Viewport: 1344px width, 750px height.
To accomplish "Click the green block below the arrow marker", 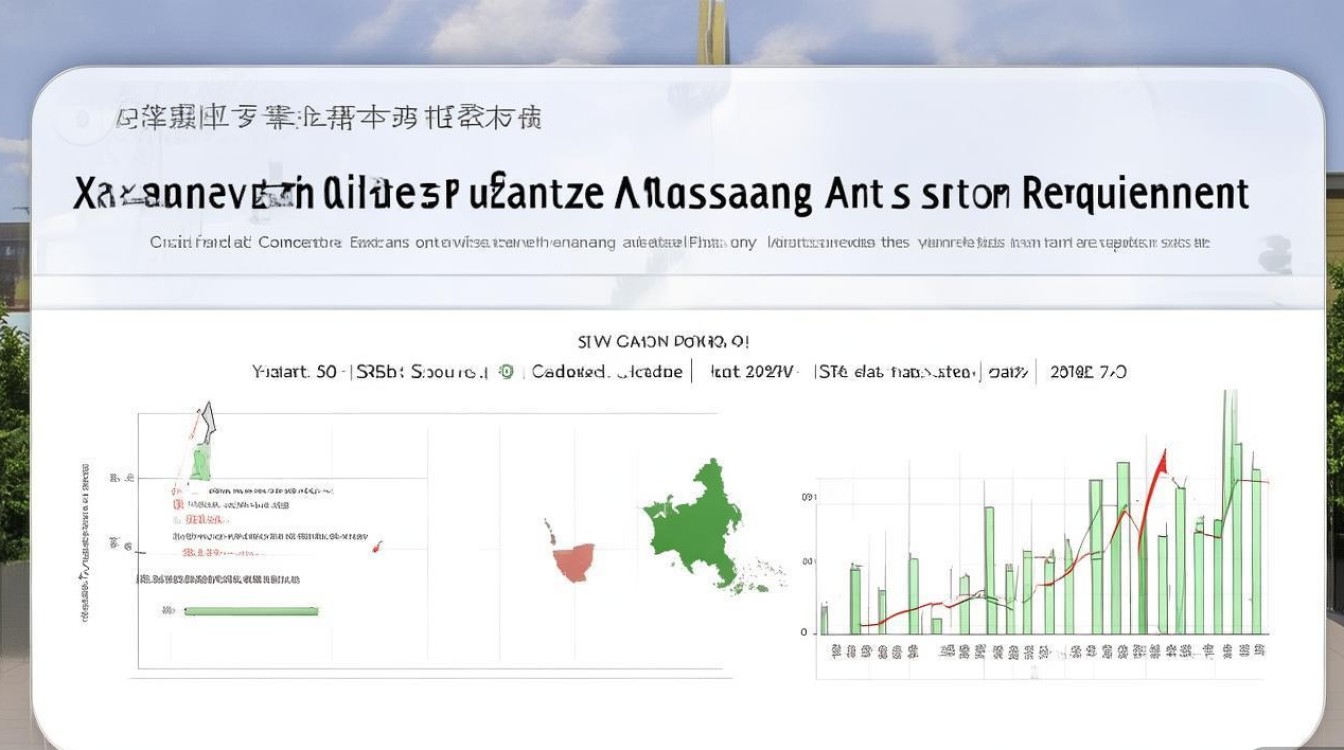I will 200,464.
